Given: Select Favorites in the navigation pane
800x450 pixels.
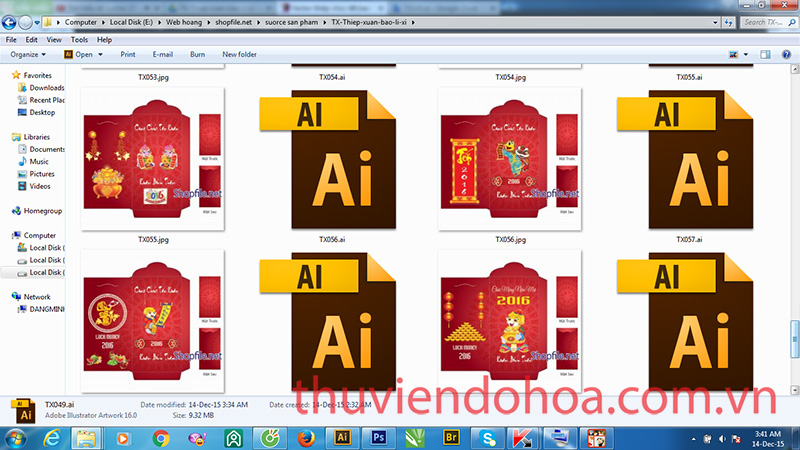Looking at the screenshot, I should (x=32, y=75).
